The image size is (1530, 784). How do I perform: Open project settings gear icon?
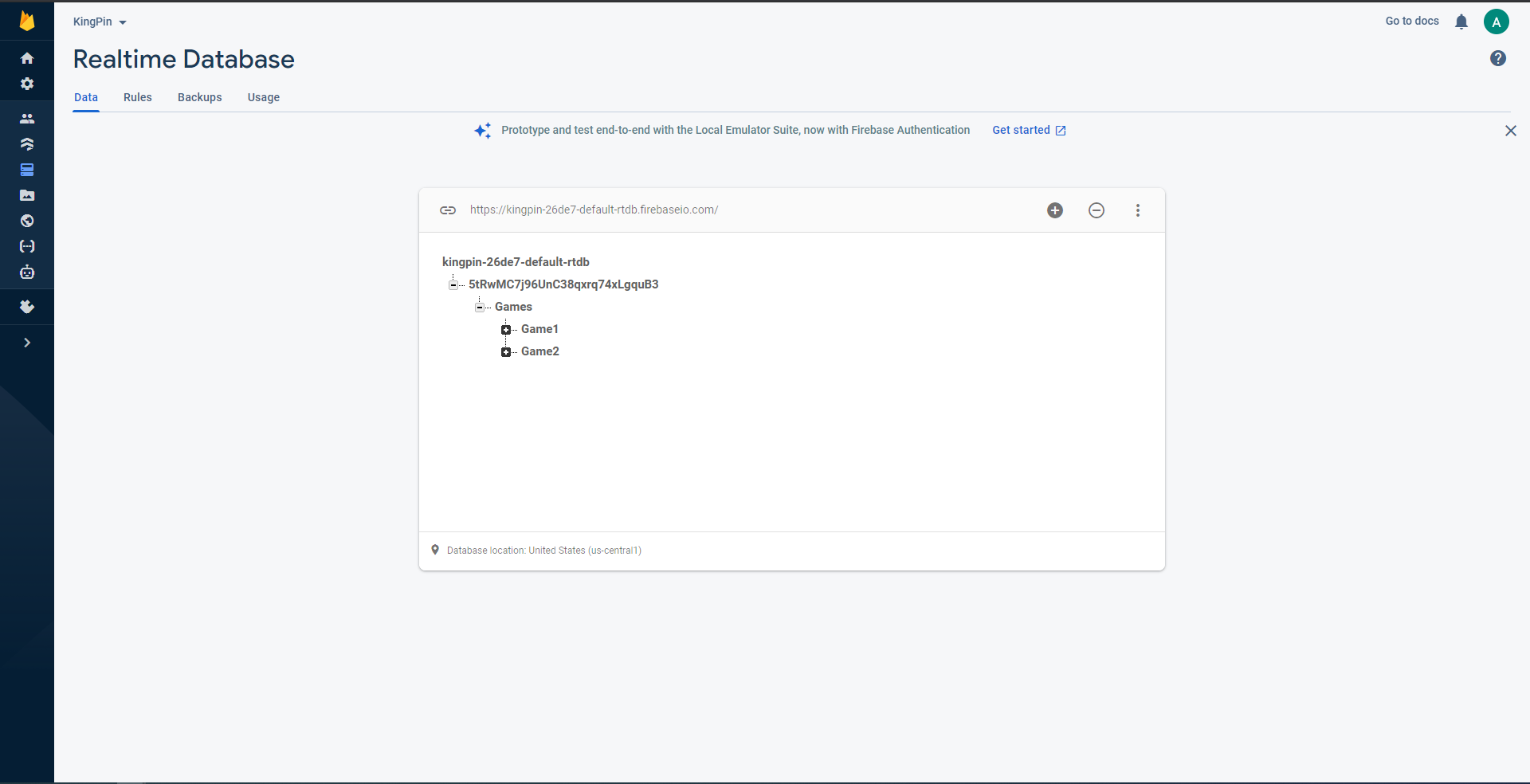[27, 84]
